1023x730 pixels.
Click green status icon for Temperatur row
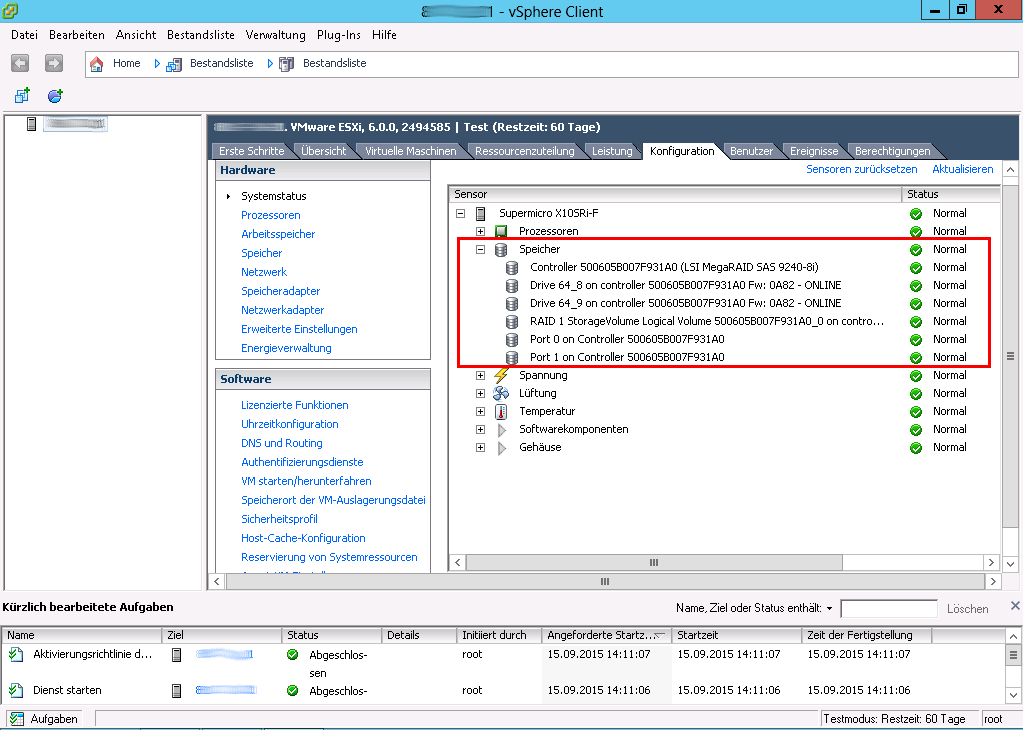916,412
